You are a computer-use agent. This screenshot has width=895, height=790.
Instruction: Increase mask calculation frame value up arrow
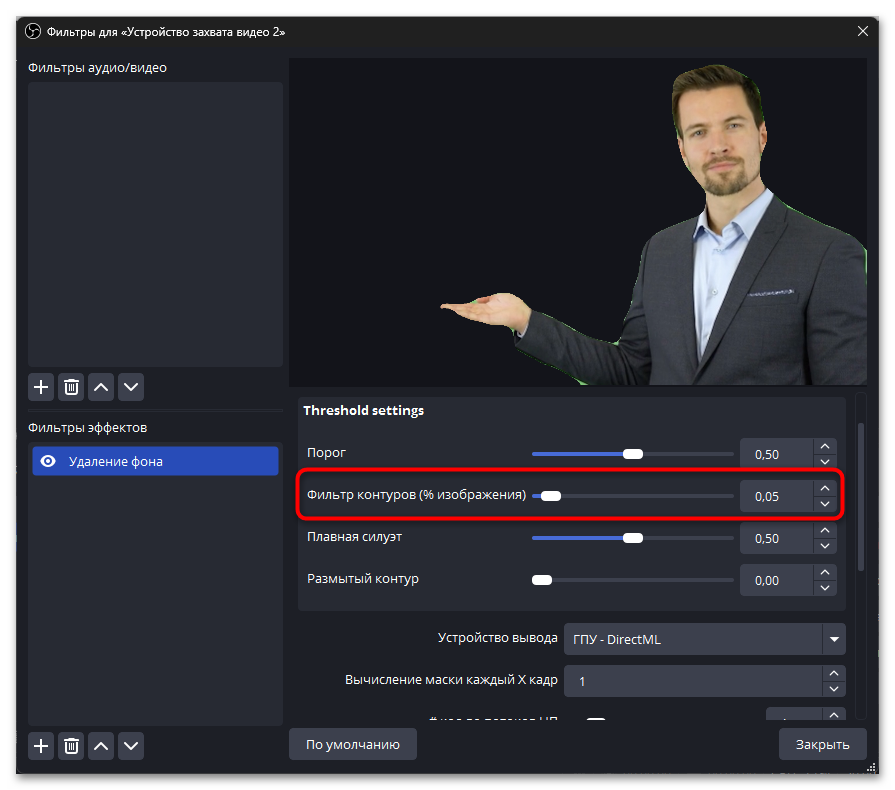coord(834,674)
